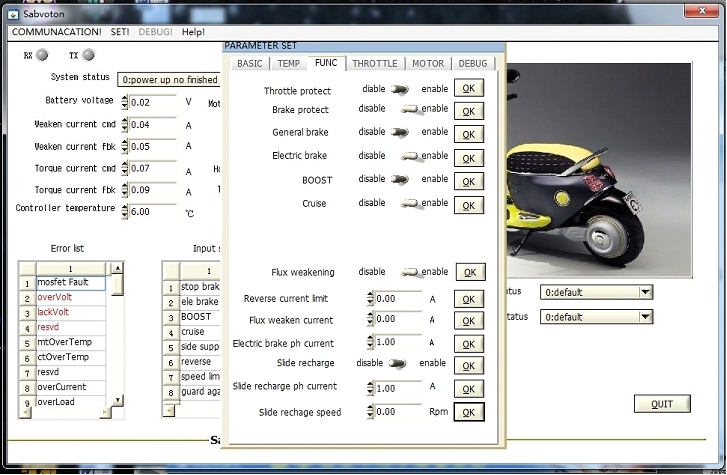The image size is (727, 475).
Task: Open the lower 0:default status dropdown
Action: (x=645, y=317)
